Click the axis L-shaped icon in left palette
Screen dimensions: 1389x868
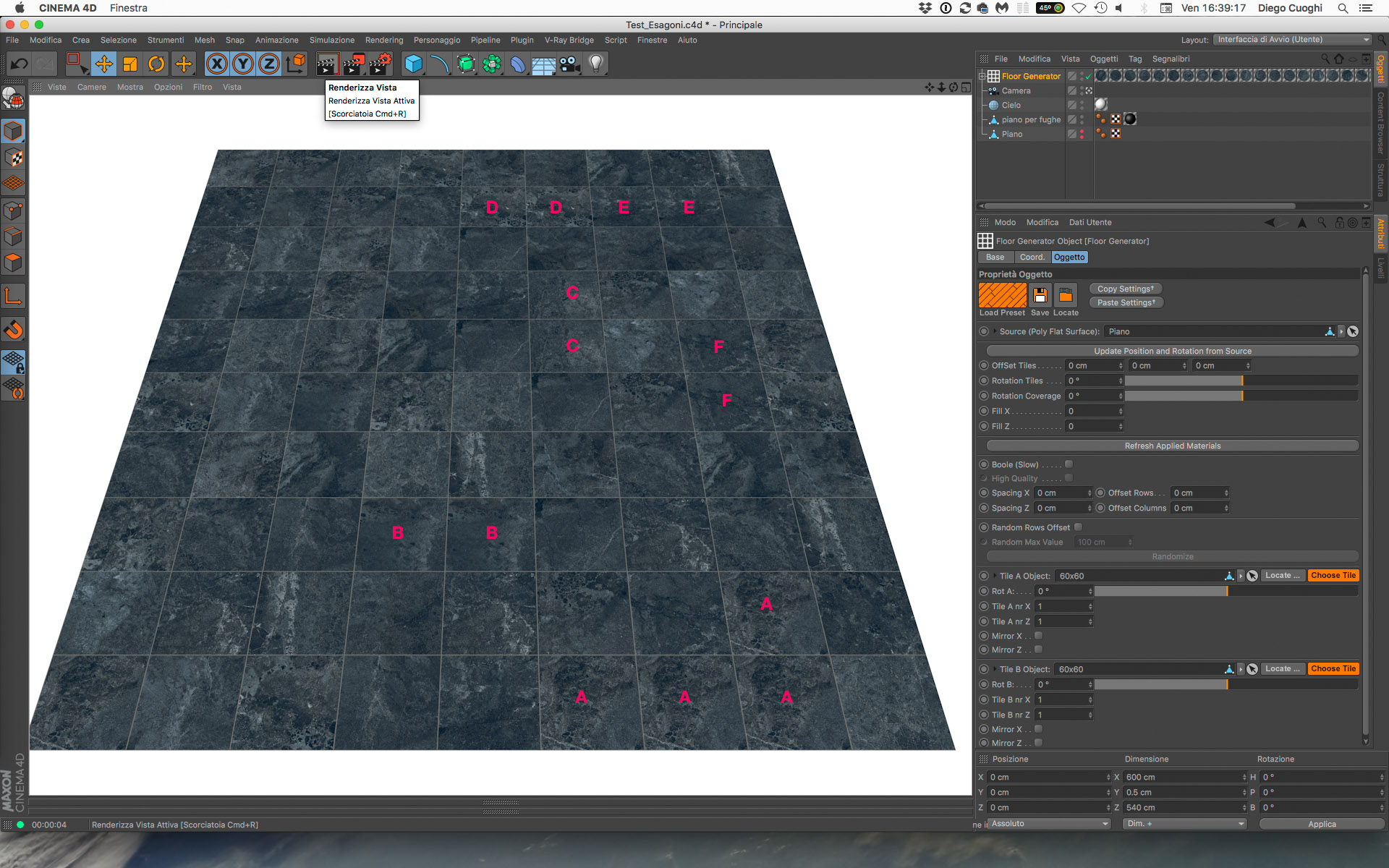pyautogui.click(x=13, y=296)
